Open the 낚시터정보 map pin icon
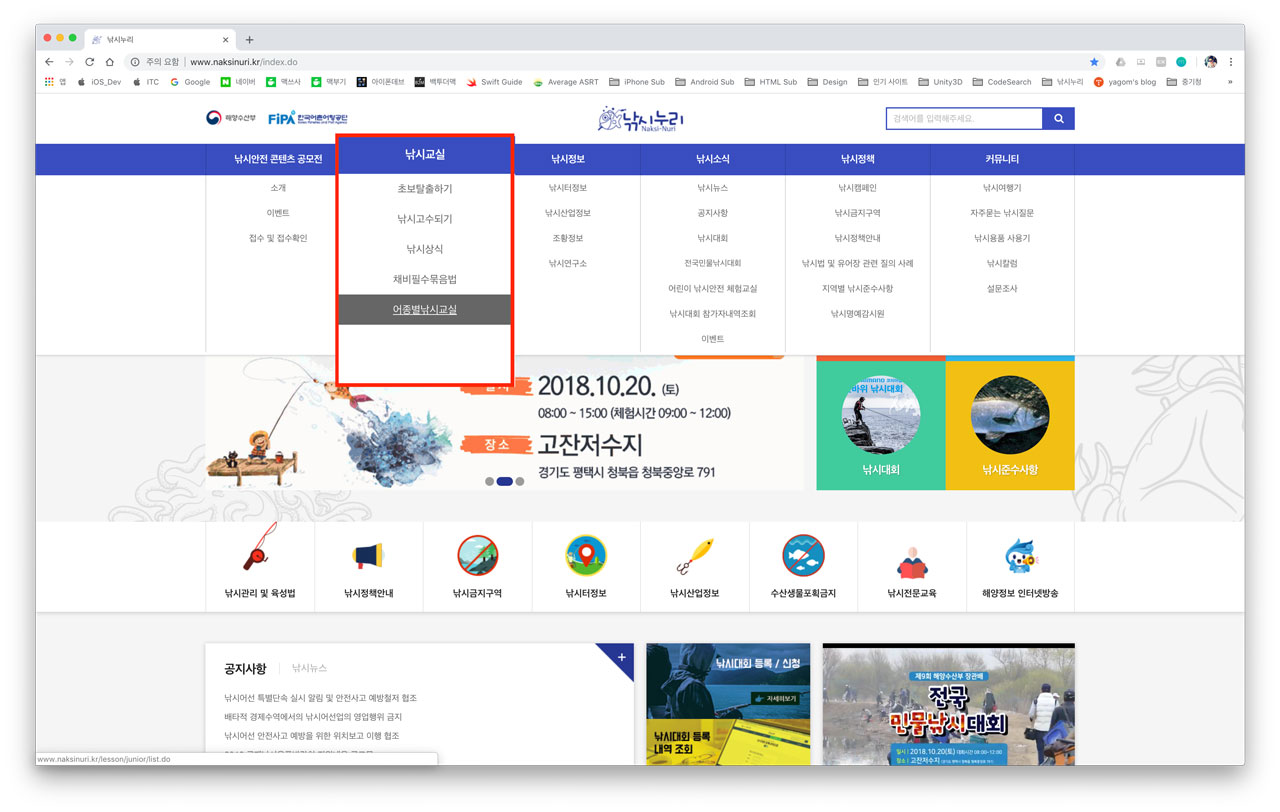This screenshot has width=1280, height=812. pos(586,555)
